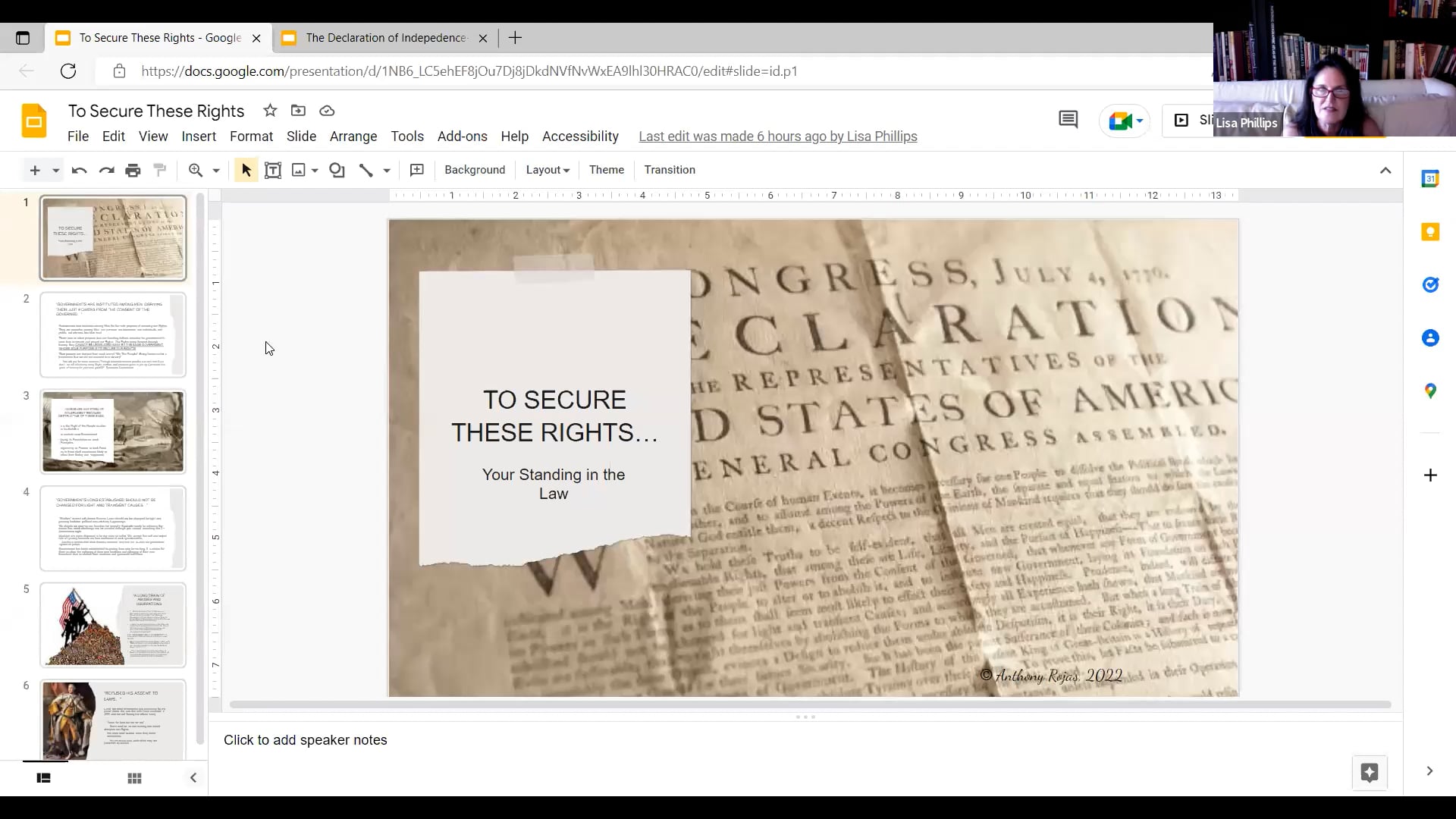Switch to The Declaration of Independence tab
Viewport: 1456px width, 819px height.
pyautogui.click(x=385, y=38)
